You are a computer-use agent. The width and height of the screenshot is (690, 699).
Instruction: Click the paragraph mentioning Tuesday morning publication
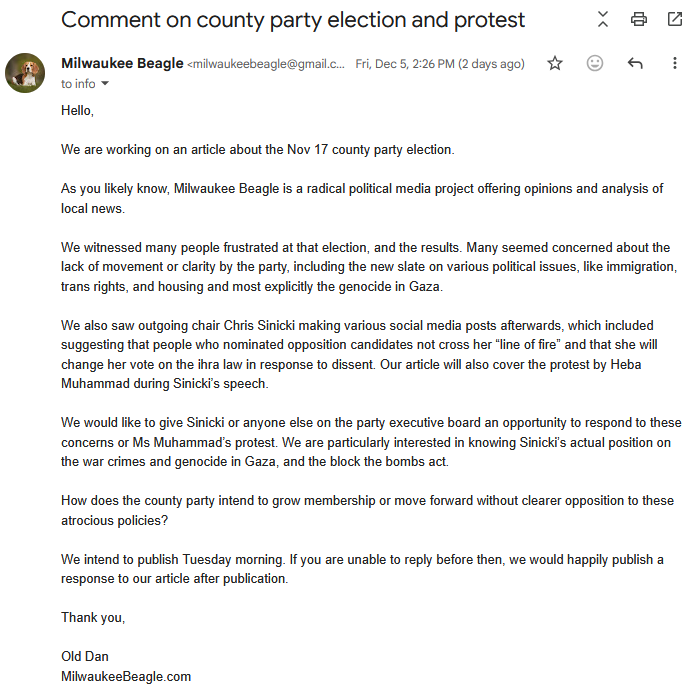pyautogui.click(x=362, y=569)
